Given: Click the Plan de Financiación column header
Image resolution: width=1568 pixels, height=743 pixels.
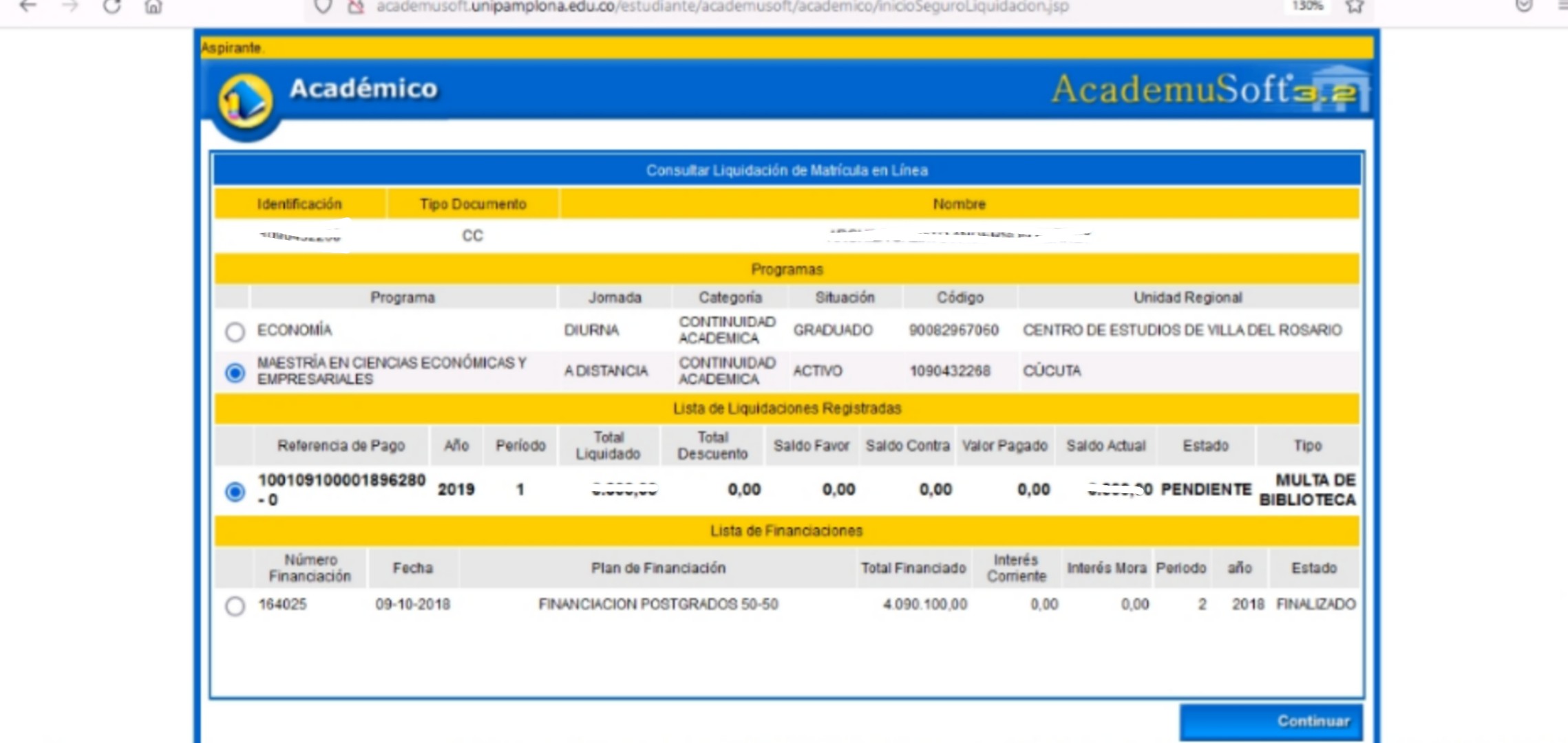Looking at the screenshot, I should (658, 568).
